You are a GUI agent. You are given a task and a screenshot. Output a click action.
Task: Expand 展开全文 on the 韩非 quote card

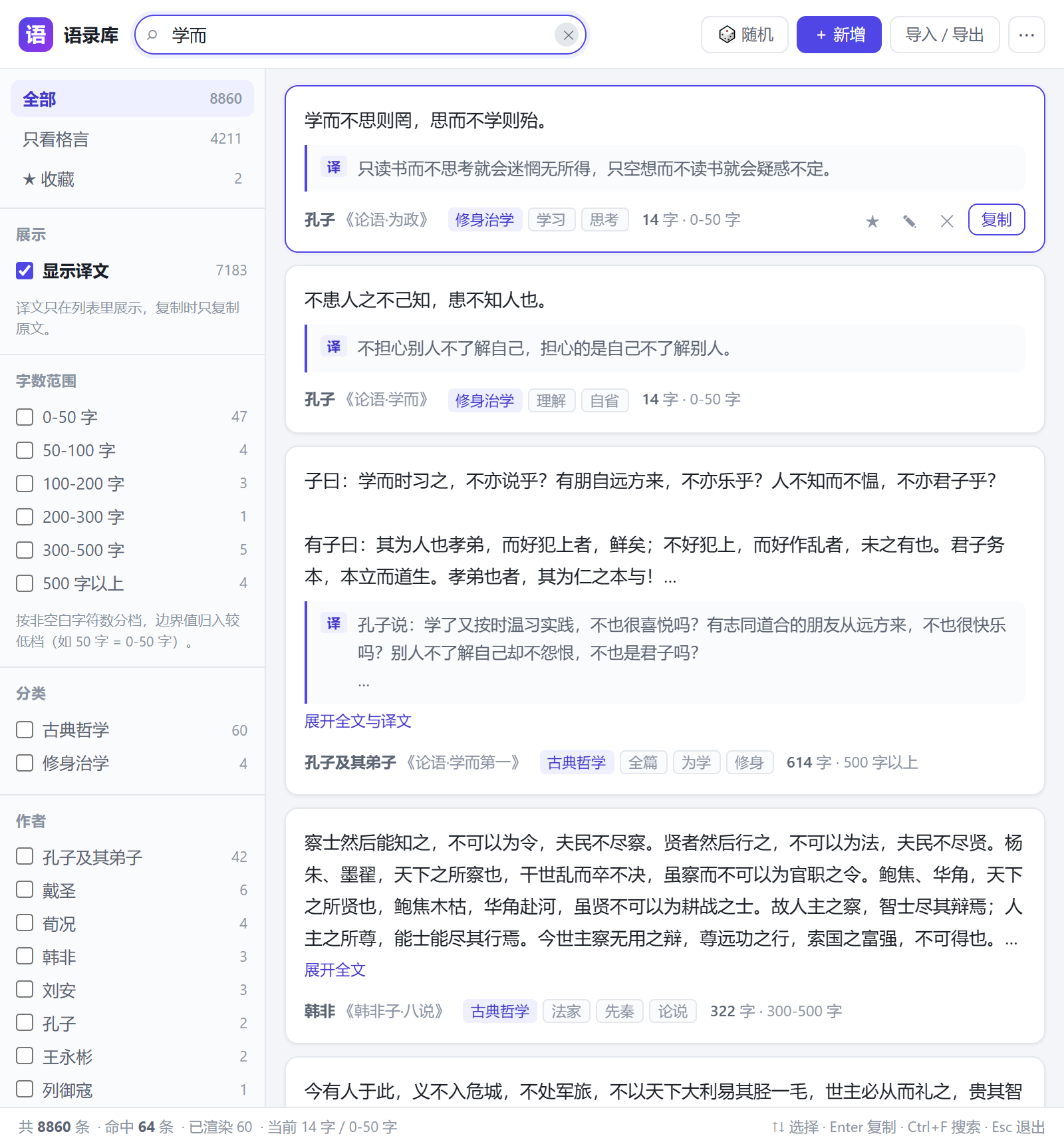335,970
